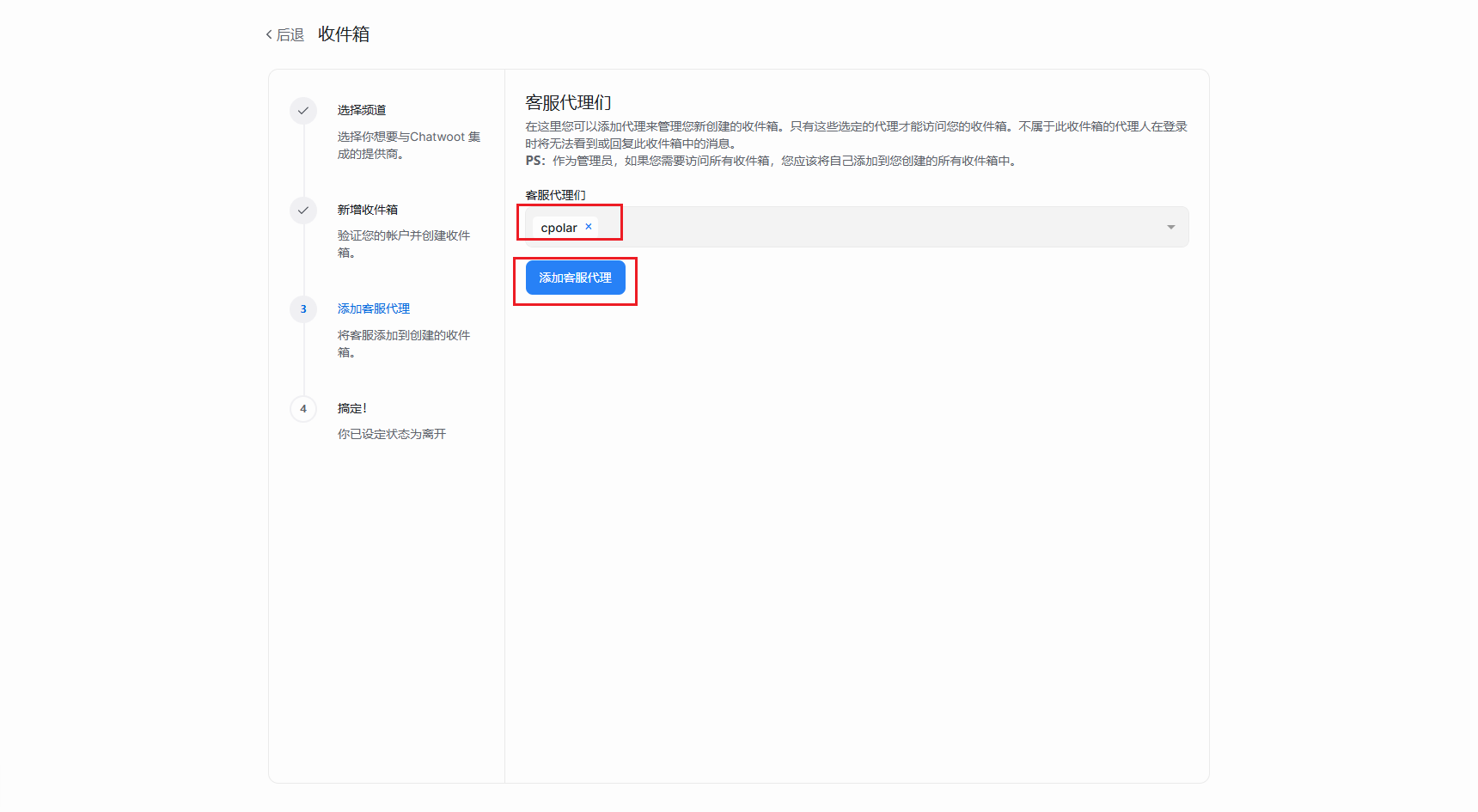Remove the cpolar agent tag
Screen dimensions: 1478x812
(589, 227)
